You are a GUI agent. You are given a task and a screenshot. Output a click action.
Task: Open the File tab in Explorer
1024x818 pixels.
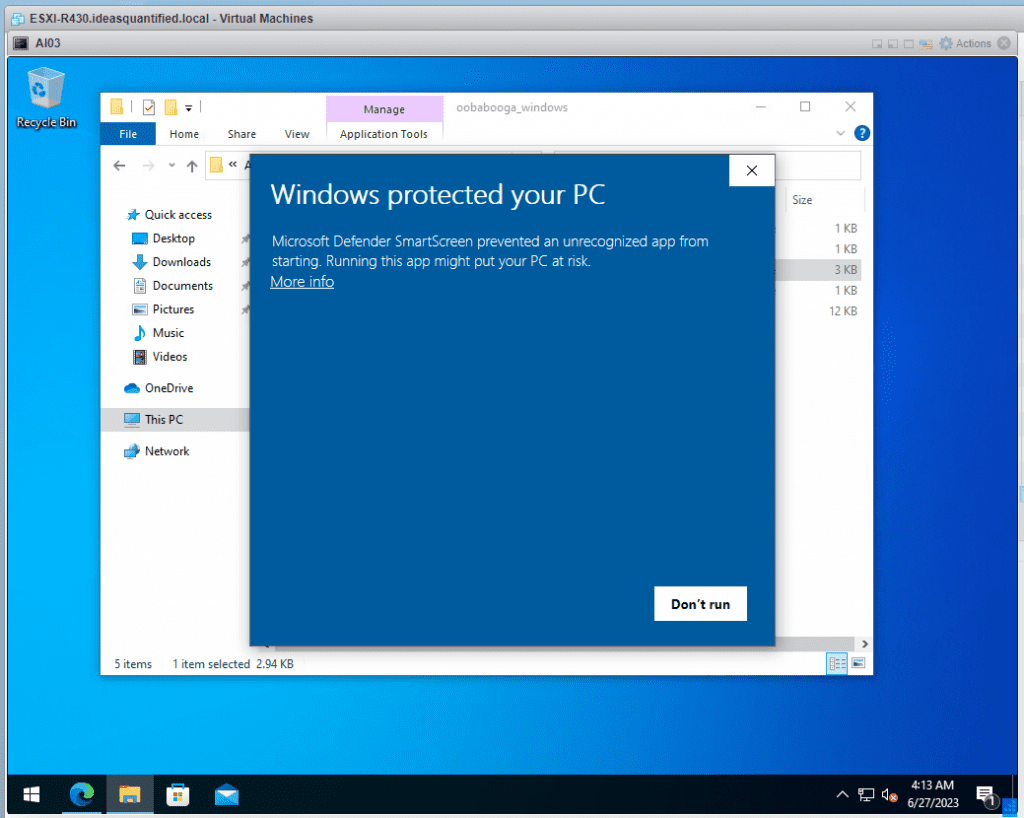[128, 134]
